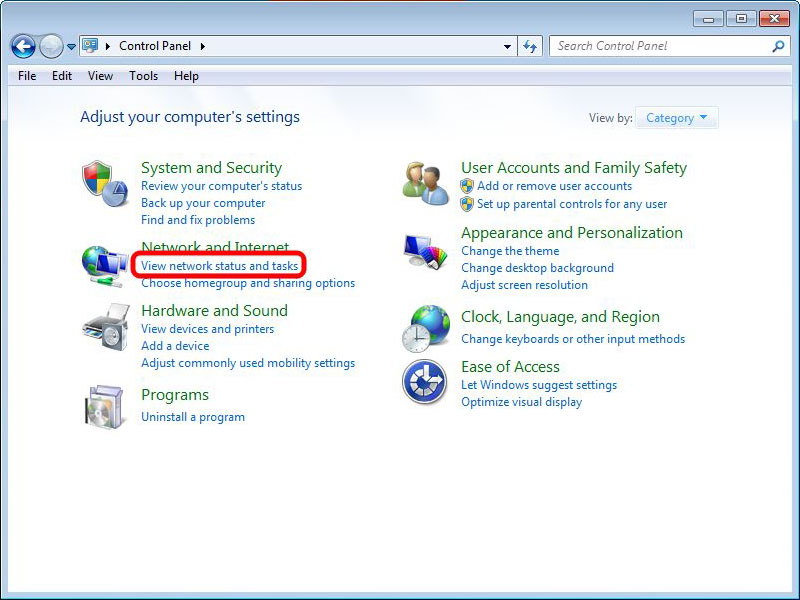This screenshot has width=800, height=600.
Task: Click the Back navigation arrow button
Action: 23,46
